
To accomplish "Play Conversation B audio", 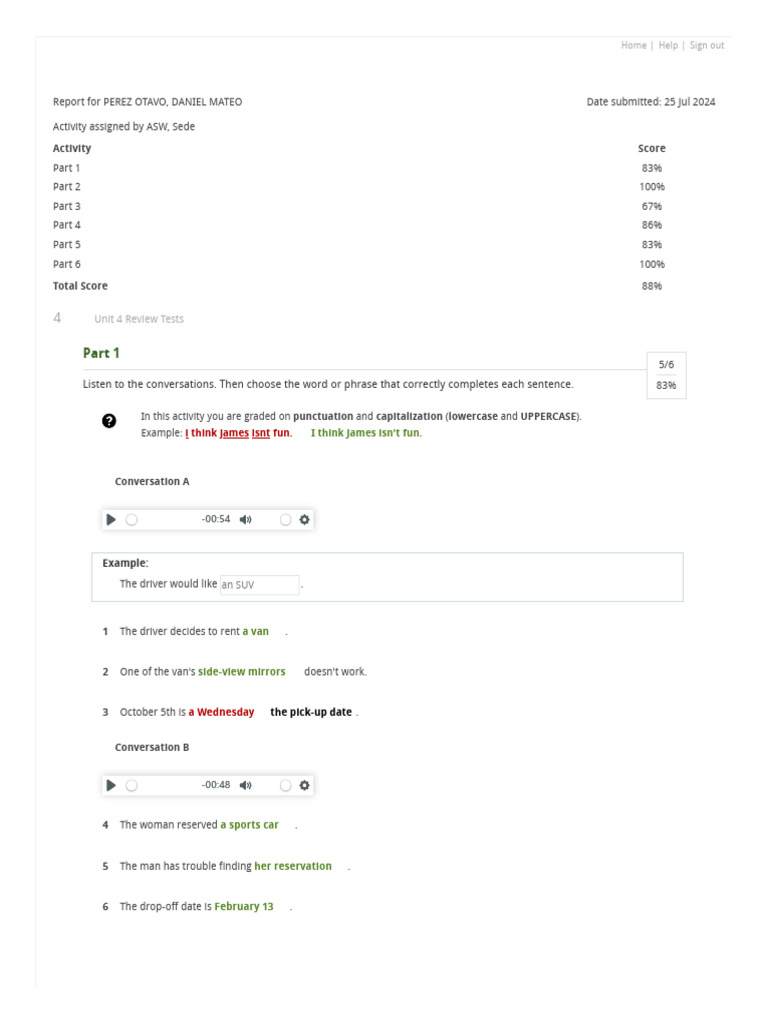I will pos(111,786).
